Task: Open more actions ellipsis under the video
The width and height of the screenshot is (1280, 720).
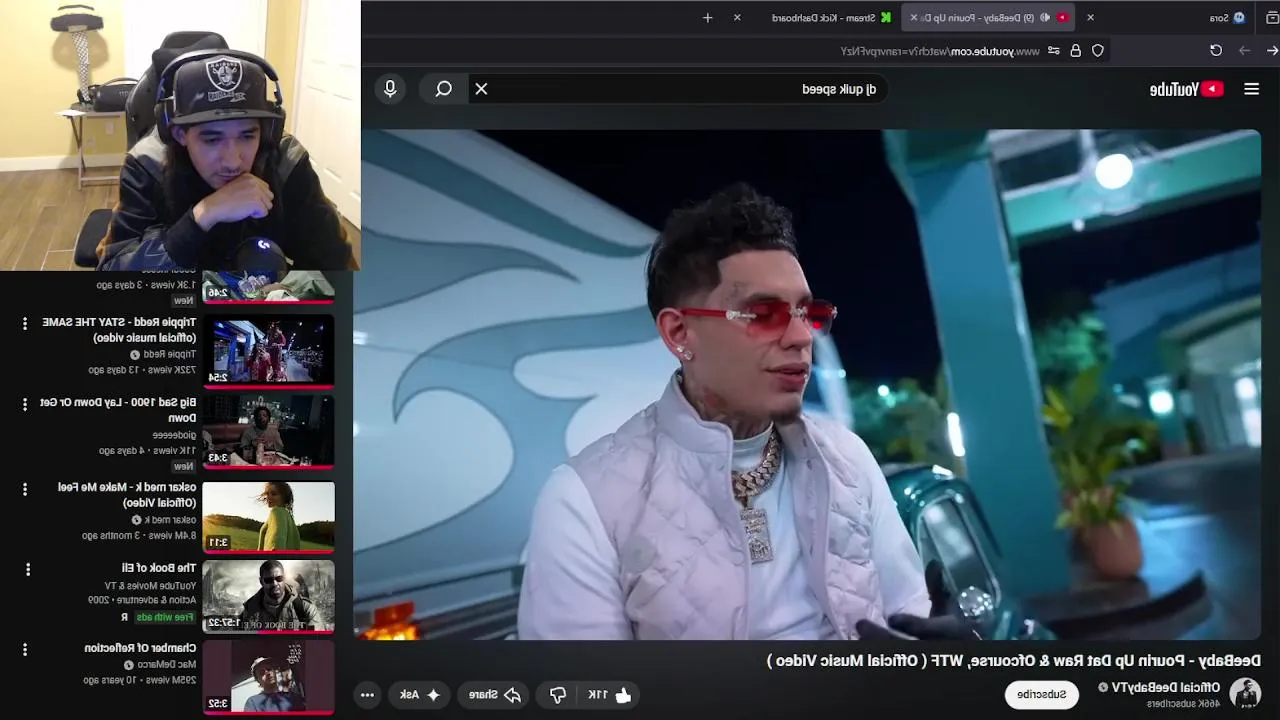Action: [367, 694]
